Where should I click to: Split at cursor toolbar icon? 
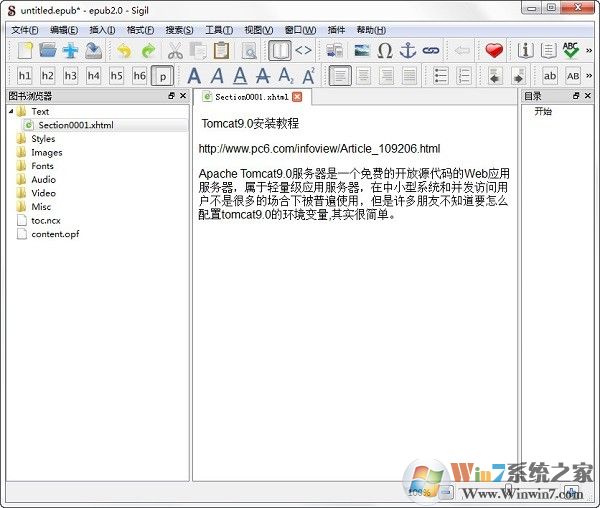(x=334, y=50)
